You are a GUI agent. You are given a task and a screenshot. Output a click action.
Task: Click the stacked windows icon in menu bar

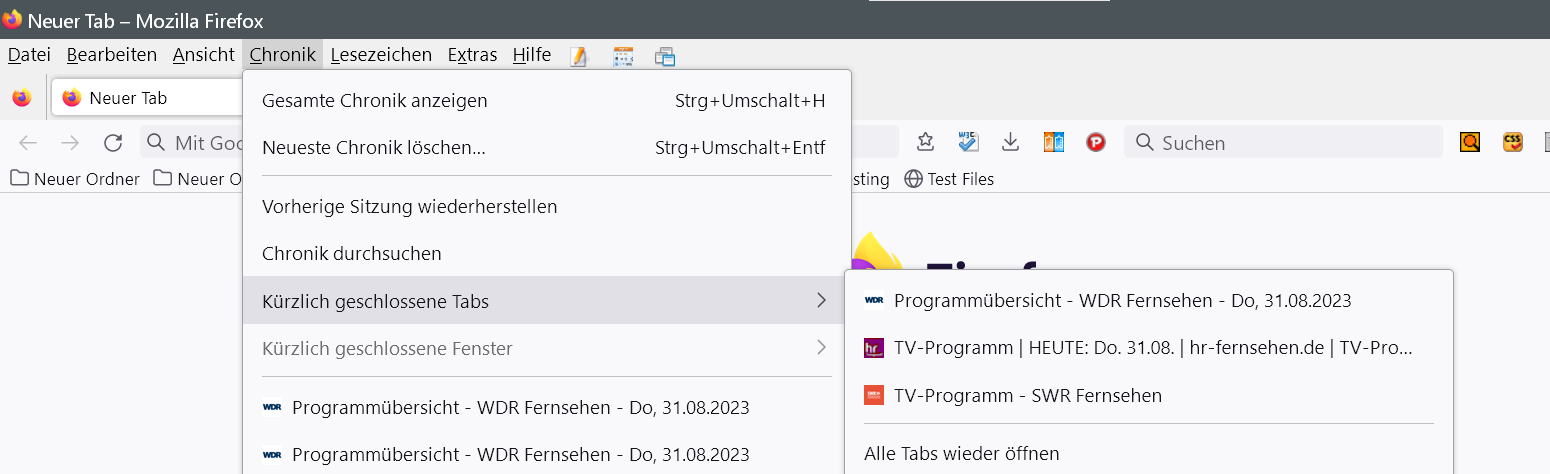665,56
